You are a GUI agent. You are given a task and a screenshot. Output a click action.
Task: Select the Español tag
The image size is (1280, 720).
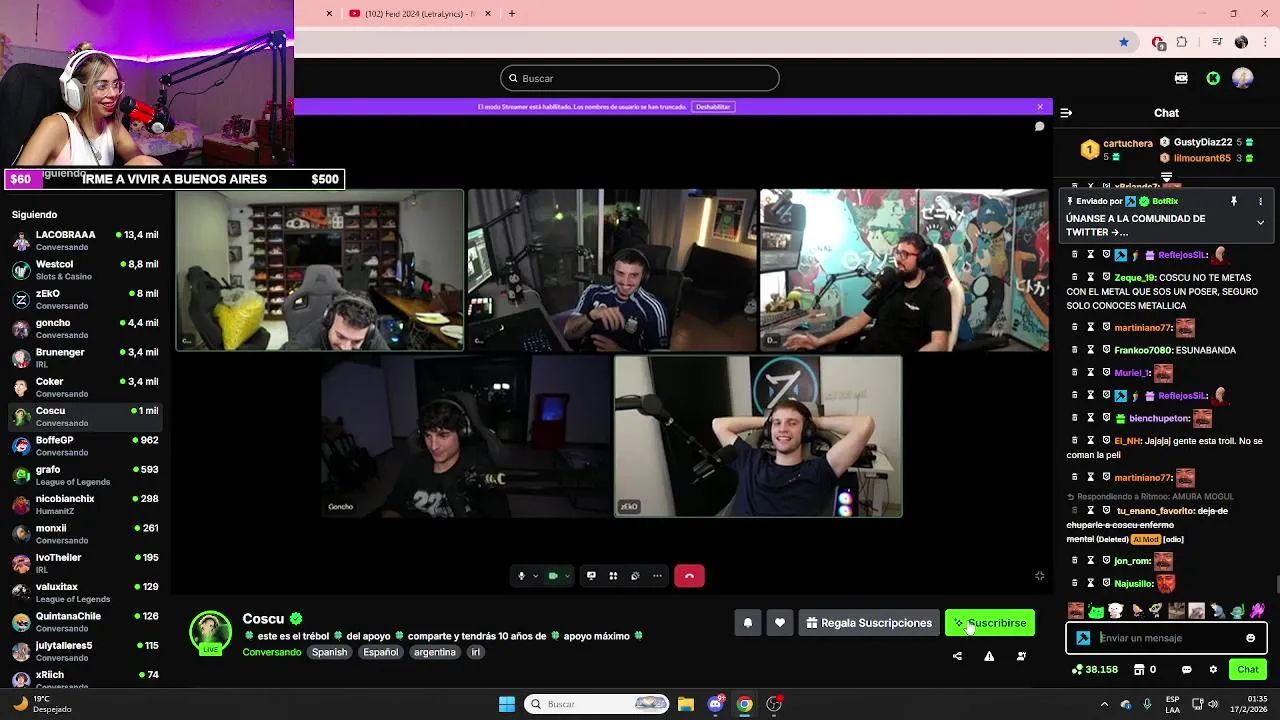(x=380, y=652)
